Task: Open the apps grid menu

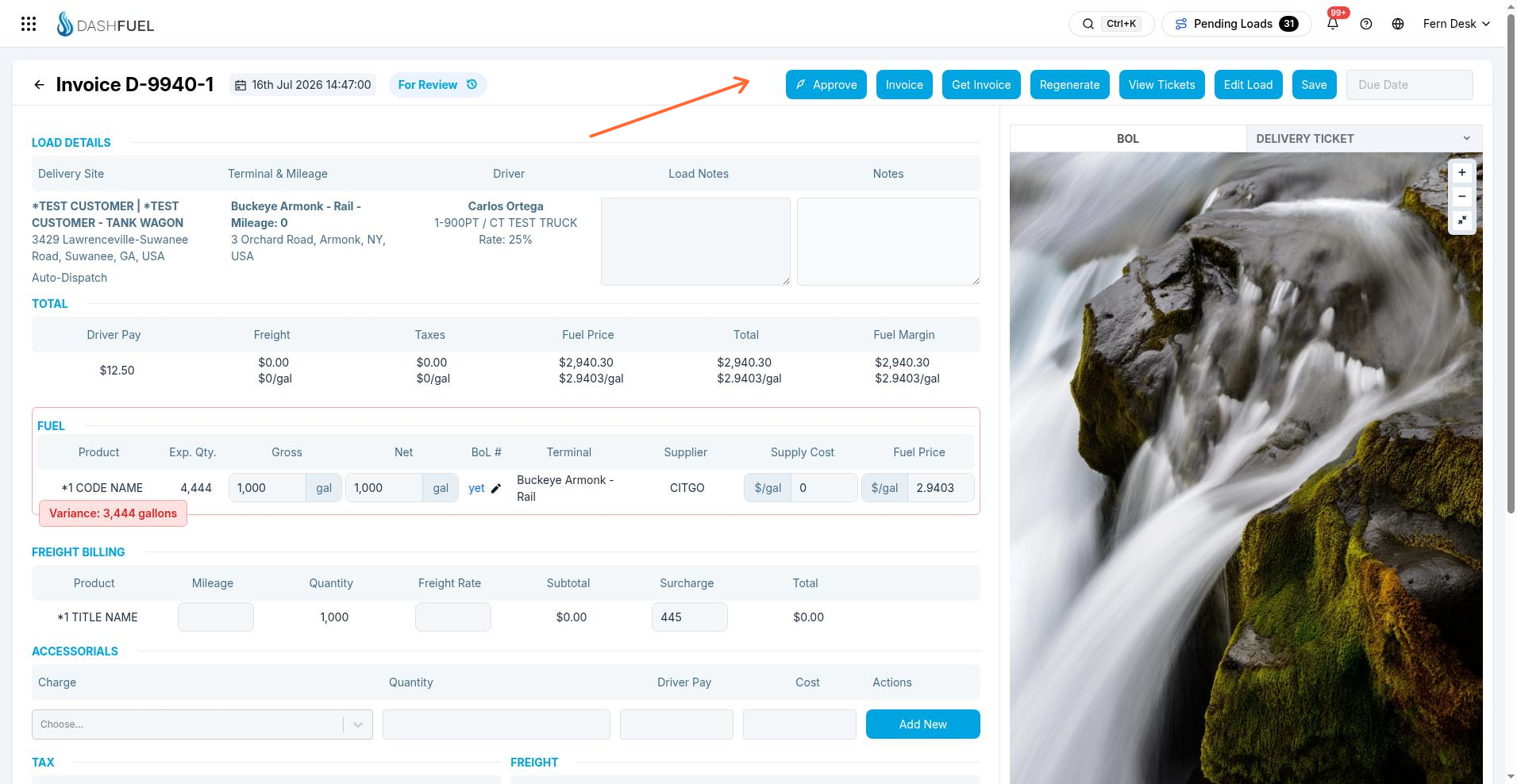Action: click(x=29, y=24)
